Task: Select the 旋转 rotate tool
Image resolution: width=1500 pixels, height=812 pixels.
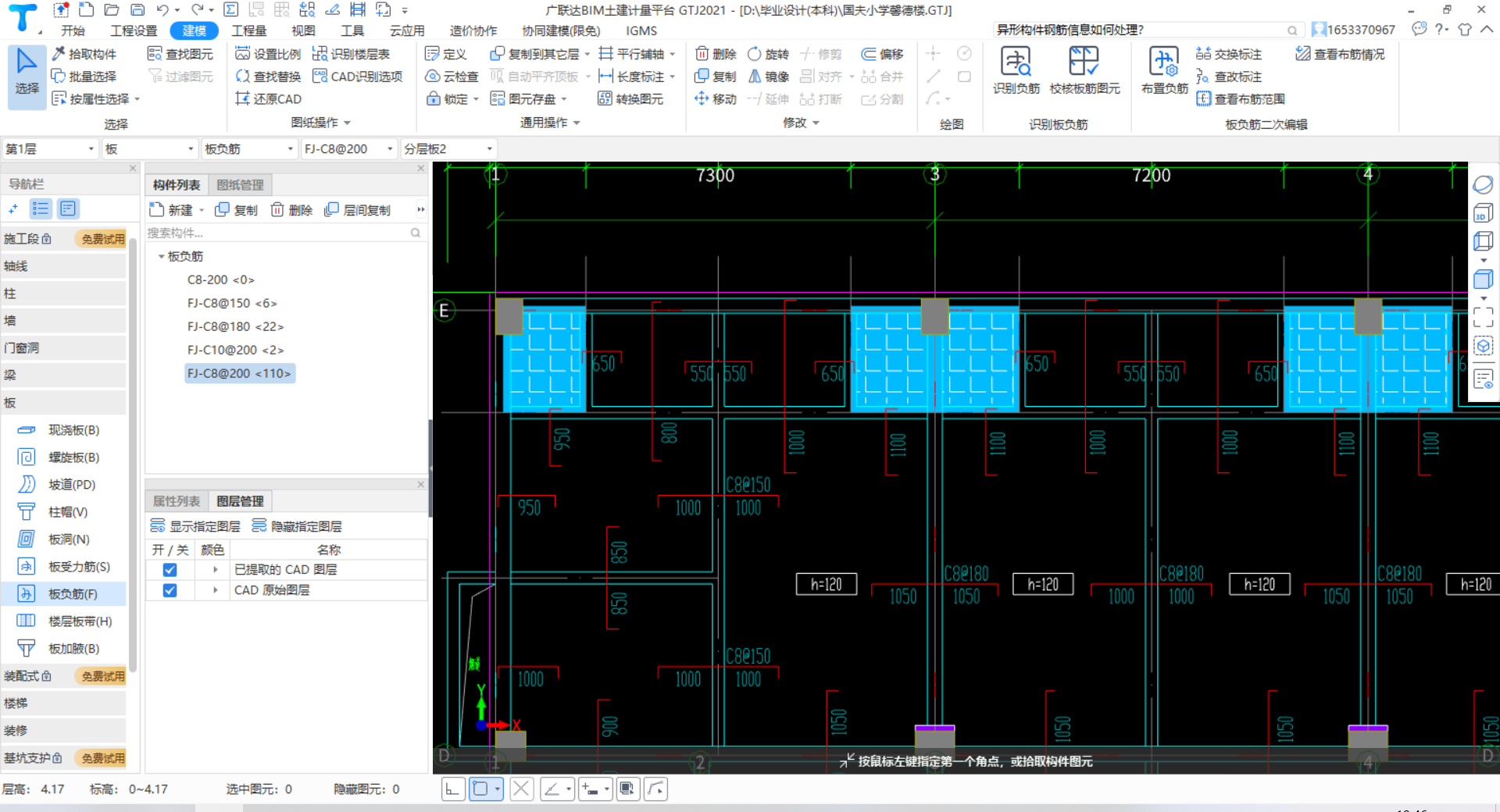Action: (x=769, y=54)
